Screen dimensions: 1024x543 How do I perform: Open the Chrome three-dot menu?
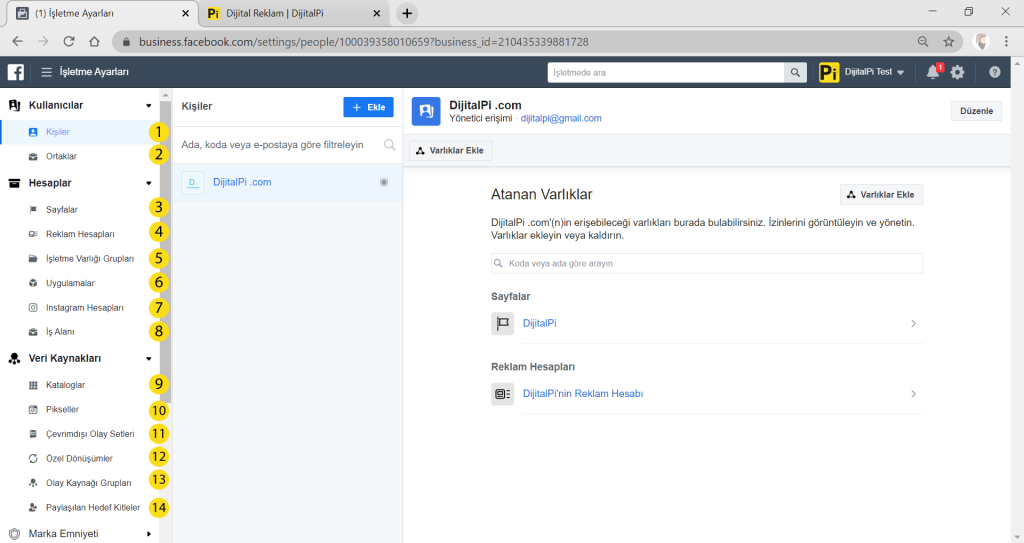(1006, 42)
